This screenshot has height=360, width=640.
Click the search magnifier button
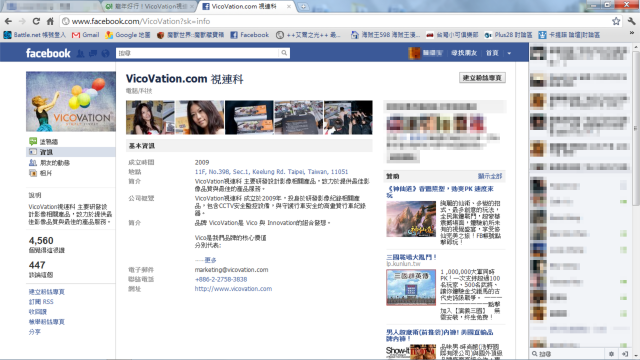click(x=284, y=53)
